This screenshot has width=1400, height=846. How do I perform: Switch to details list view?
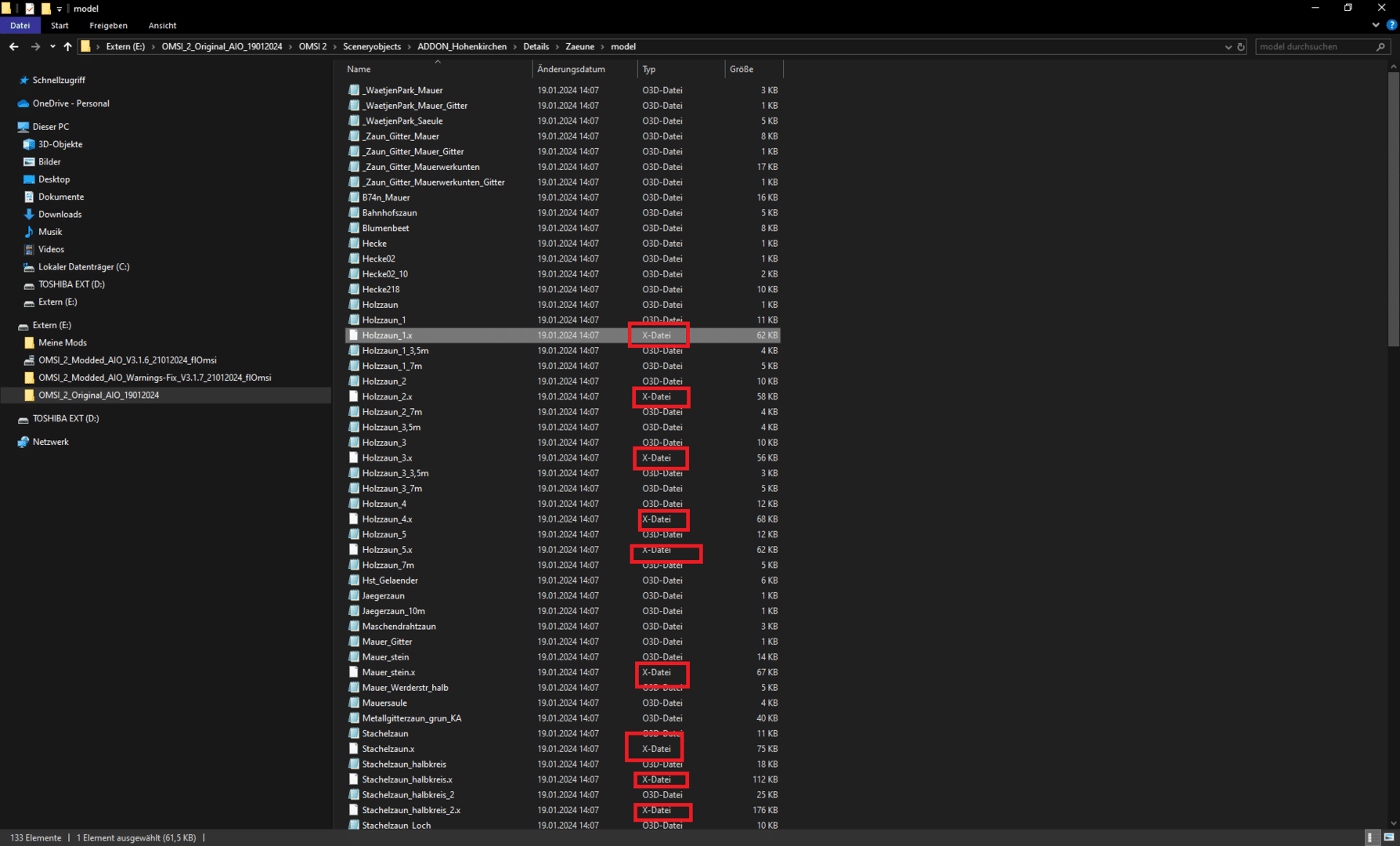[1369, 837]
